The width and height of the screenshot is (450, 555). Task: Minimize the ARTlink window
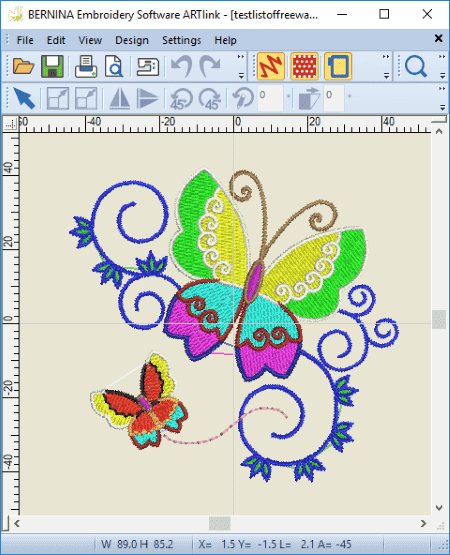coord(342,14)
